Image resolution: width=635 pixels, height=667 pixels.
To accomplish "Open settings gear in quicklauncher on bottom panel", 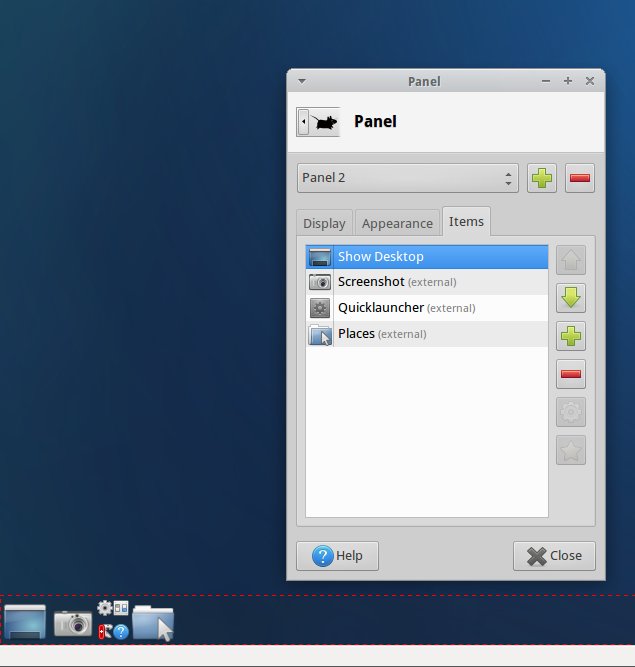I will point(105,608).
